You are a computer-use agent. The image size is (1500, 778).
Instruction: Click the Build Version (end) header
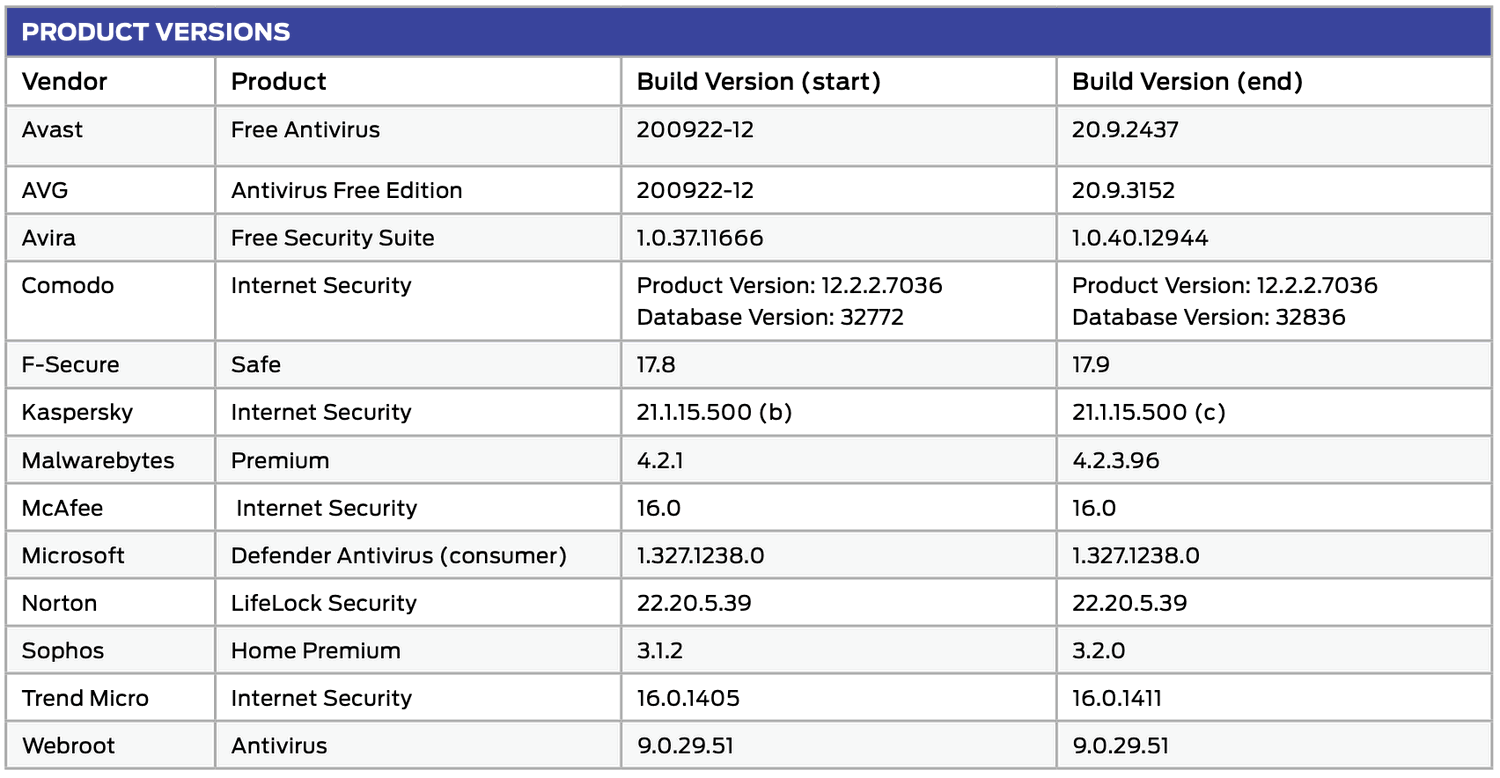pos(1187,82)
